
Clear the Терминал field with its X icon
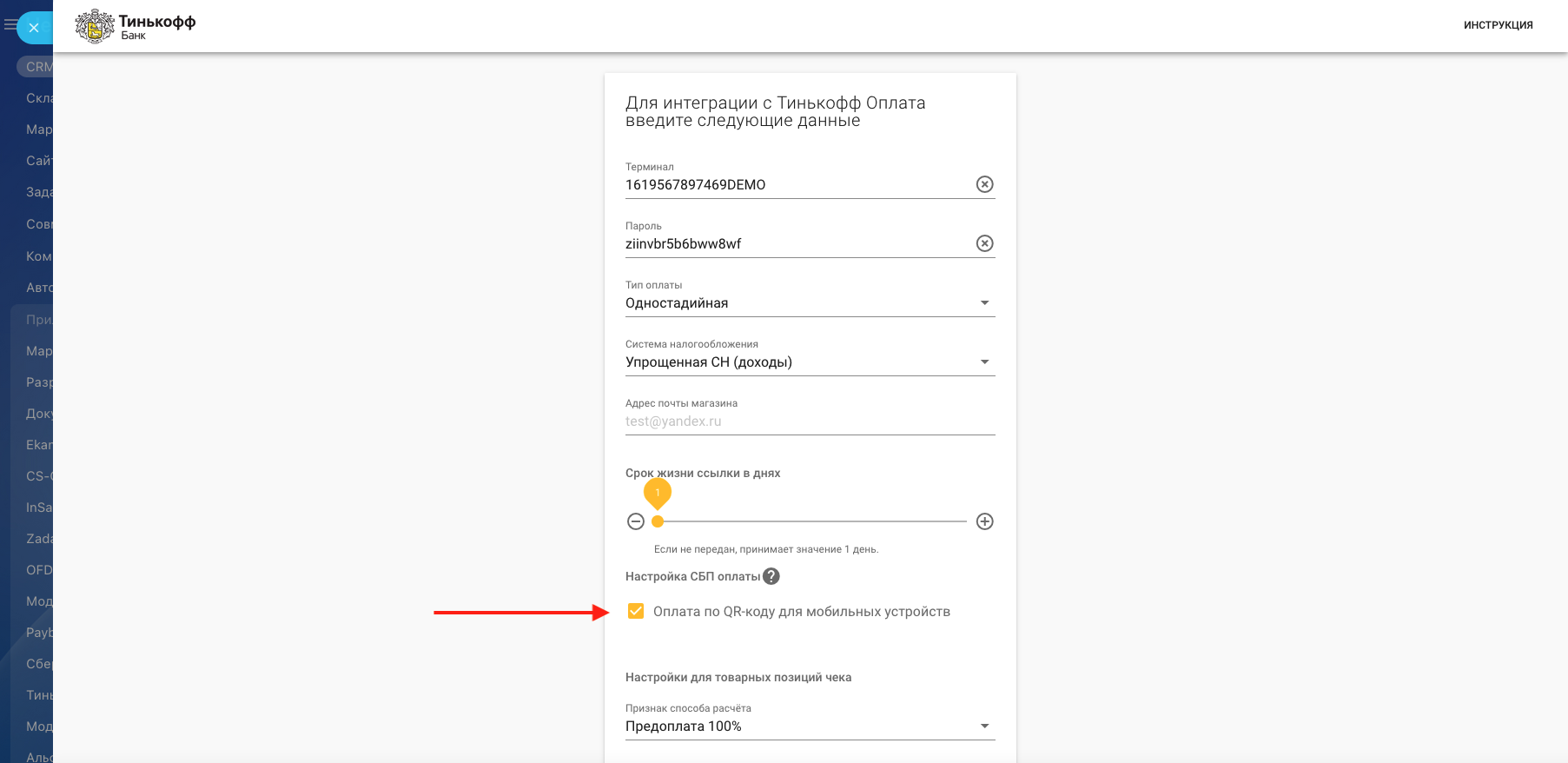pos(984,184)
